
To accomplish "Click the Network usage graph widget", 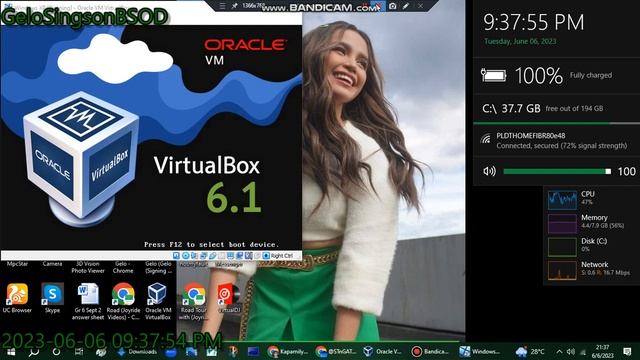I will point(562,270).
